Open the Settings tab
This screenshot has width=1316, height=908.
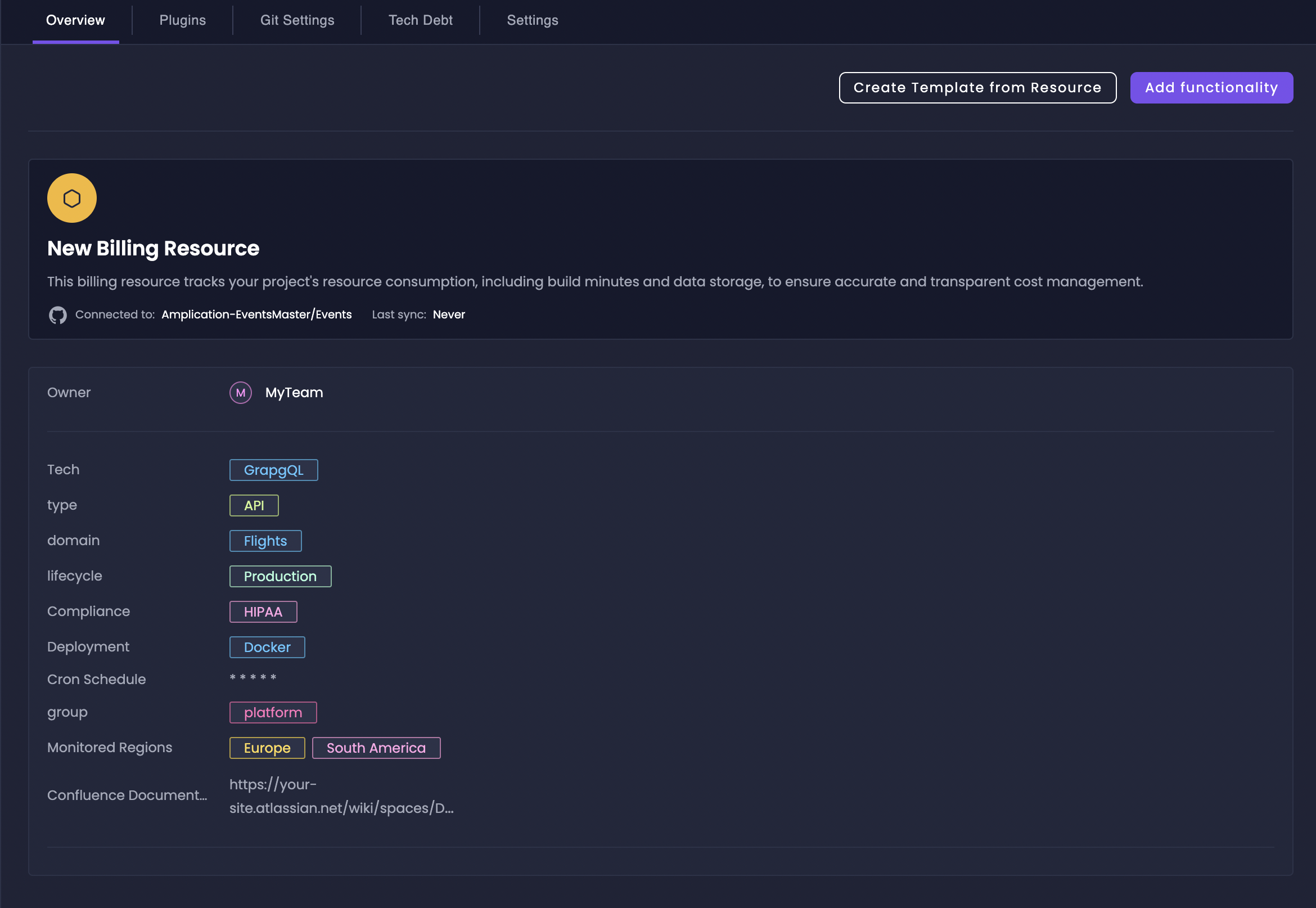[533, 20]
